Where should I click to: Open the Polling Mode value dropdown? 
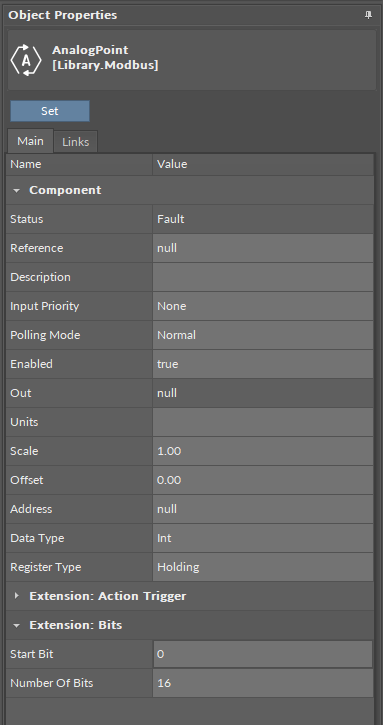click(263, 335)
